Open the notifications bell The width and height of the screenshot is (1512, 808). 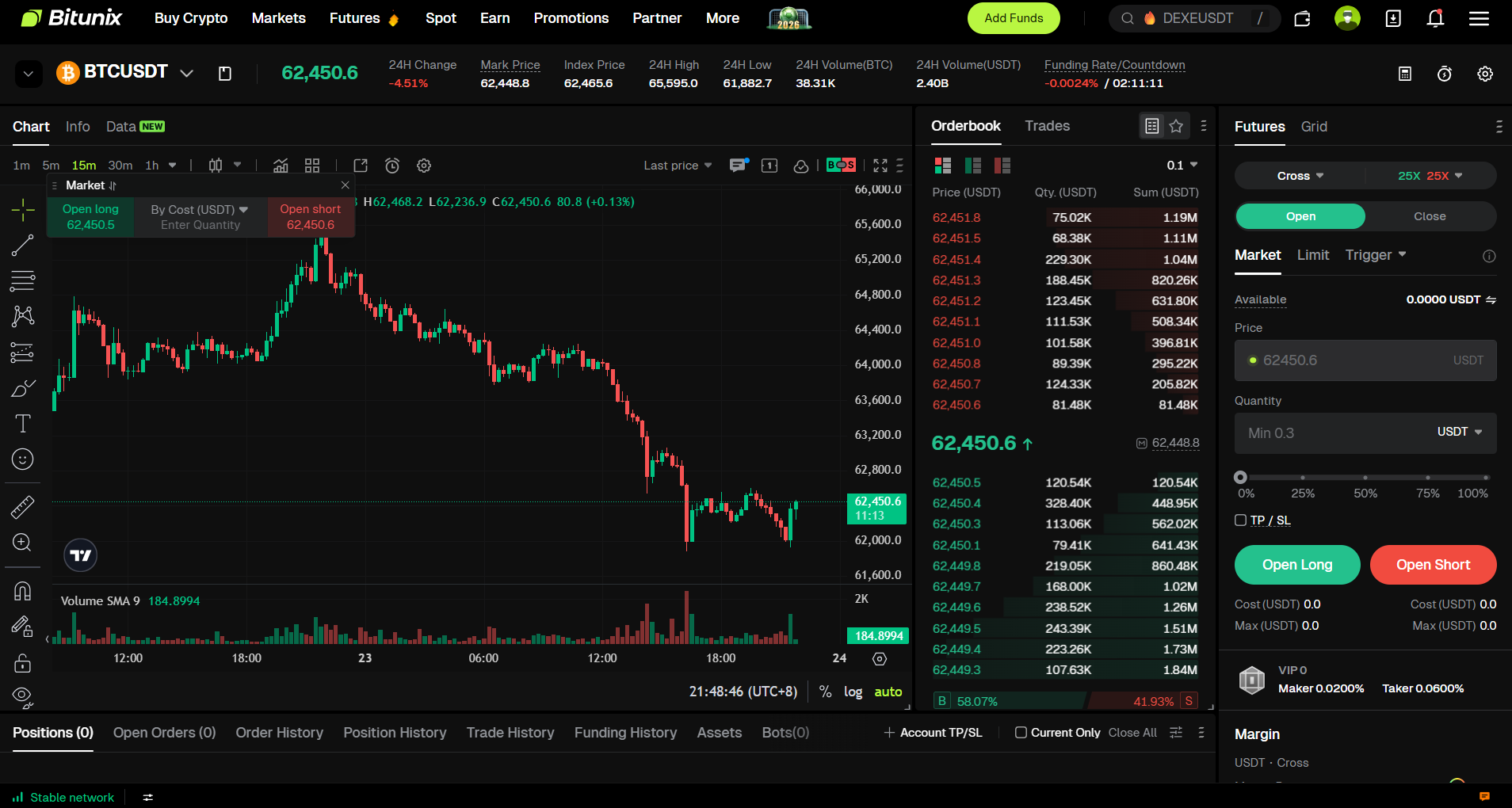pyautogui.click(x=1435, y=18)
